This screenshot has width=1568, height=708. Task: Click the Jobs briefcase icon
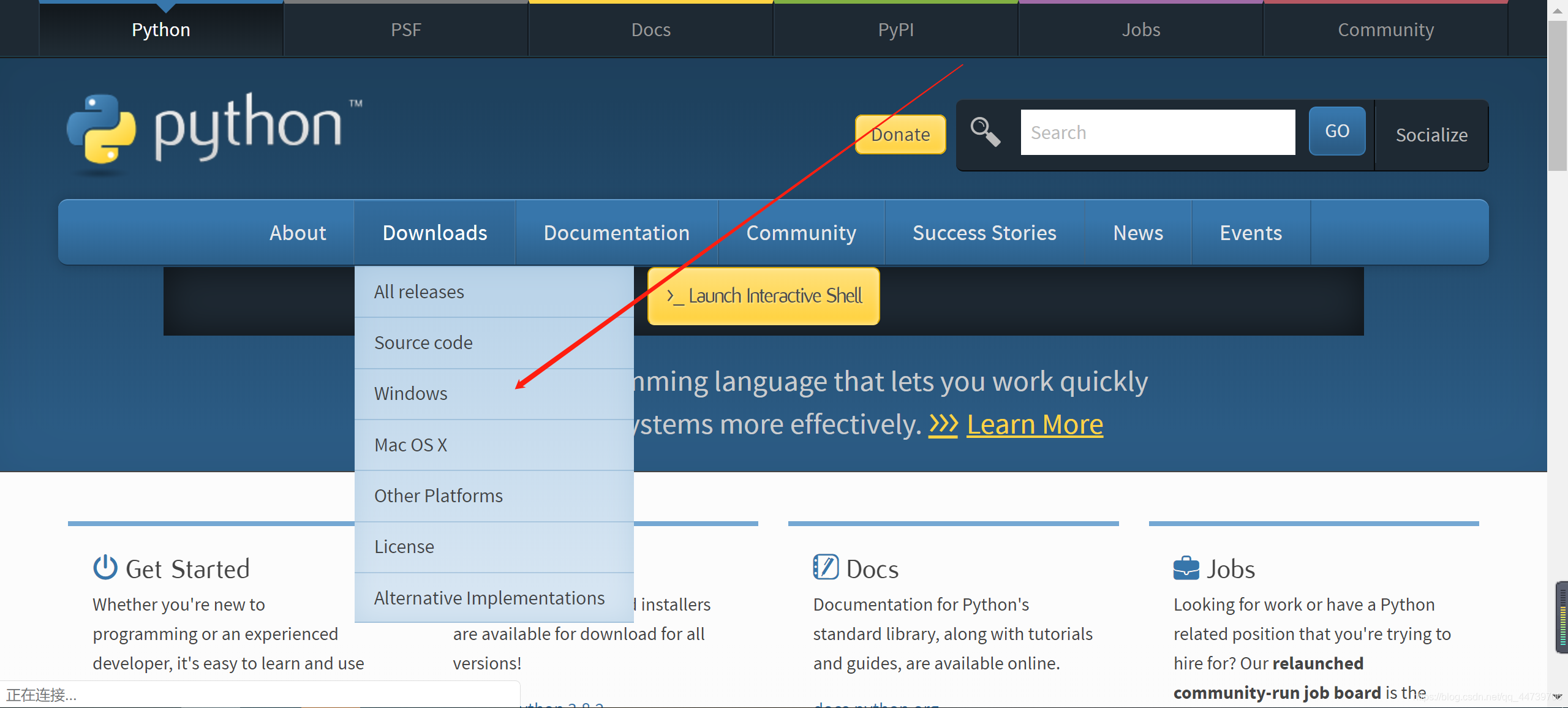pos(1186,568)
